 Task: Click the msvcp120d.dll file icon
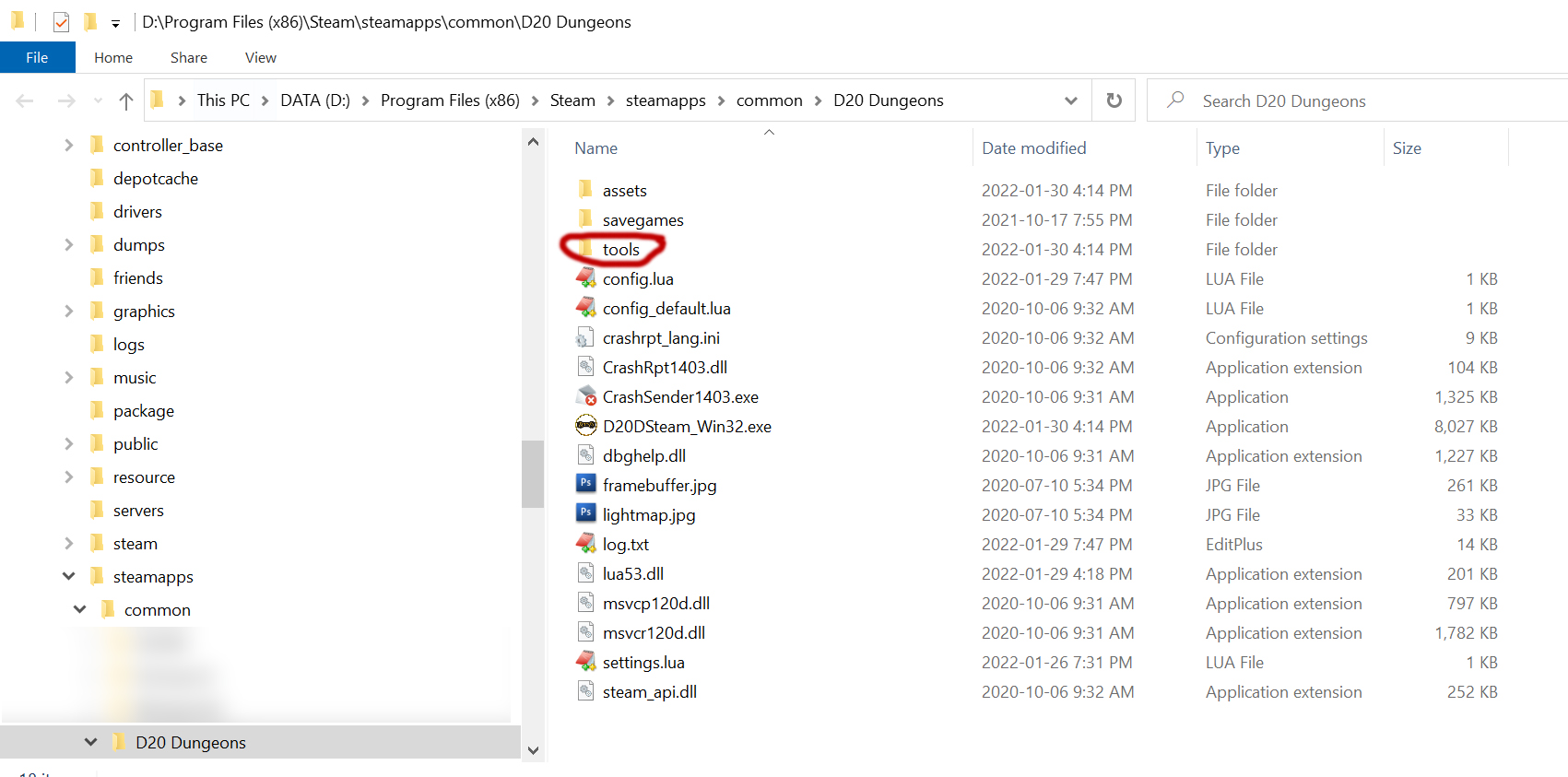[585, 603]
